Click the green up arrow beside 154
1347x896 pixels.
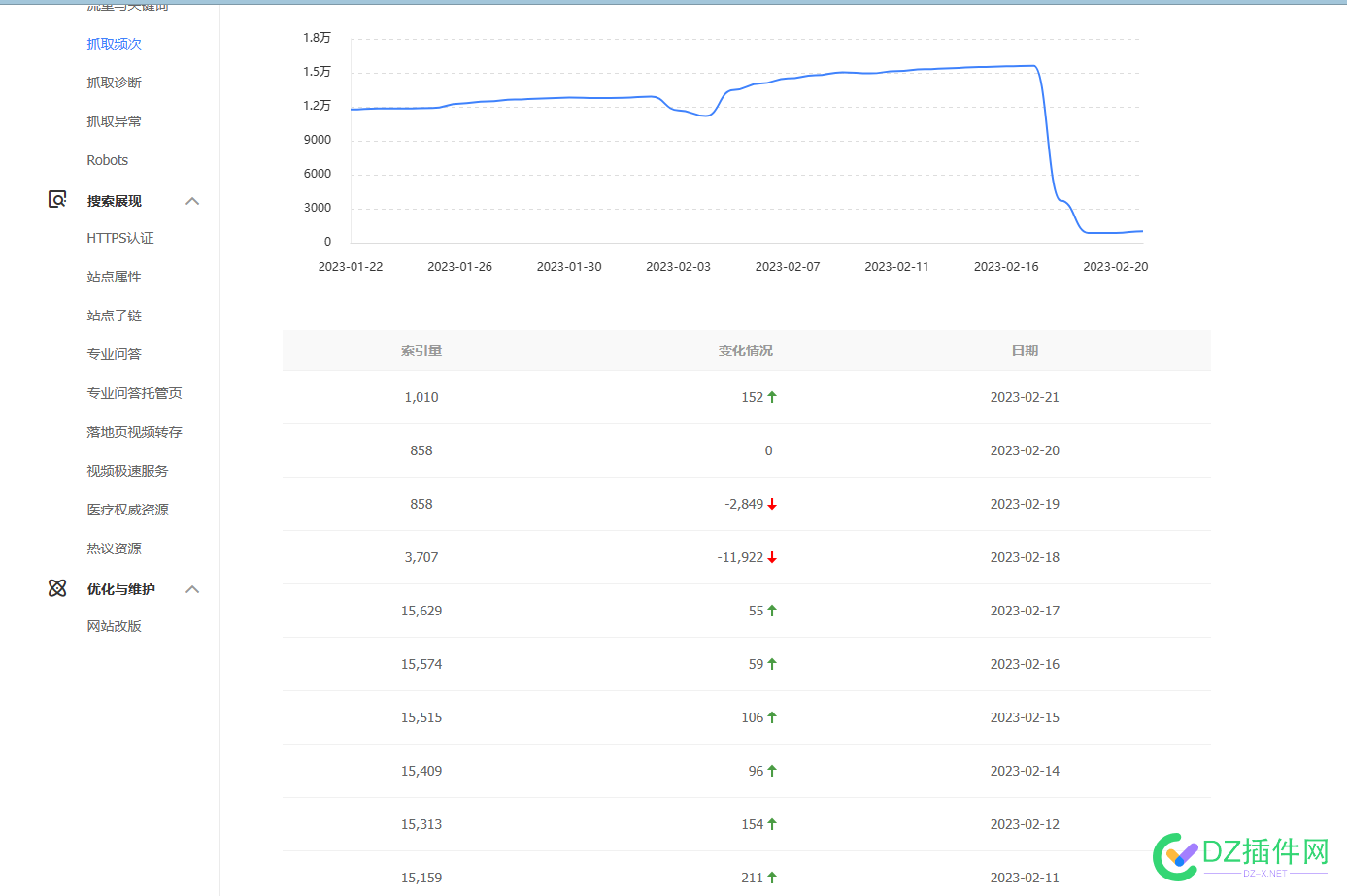772,824
